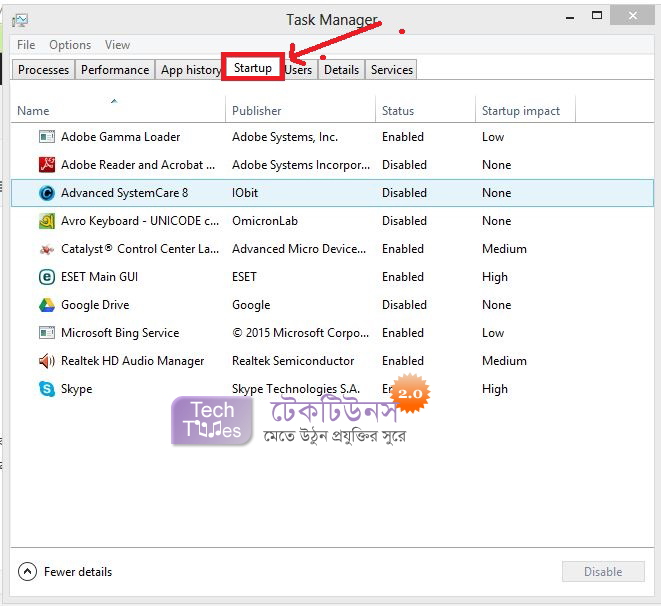Image resolution: width=661 pixels, height=606 pixels.
Task: Click the Adobe Gamma Loader icon
Action: point(47,137)
